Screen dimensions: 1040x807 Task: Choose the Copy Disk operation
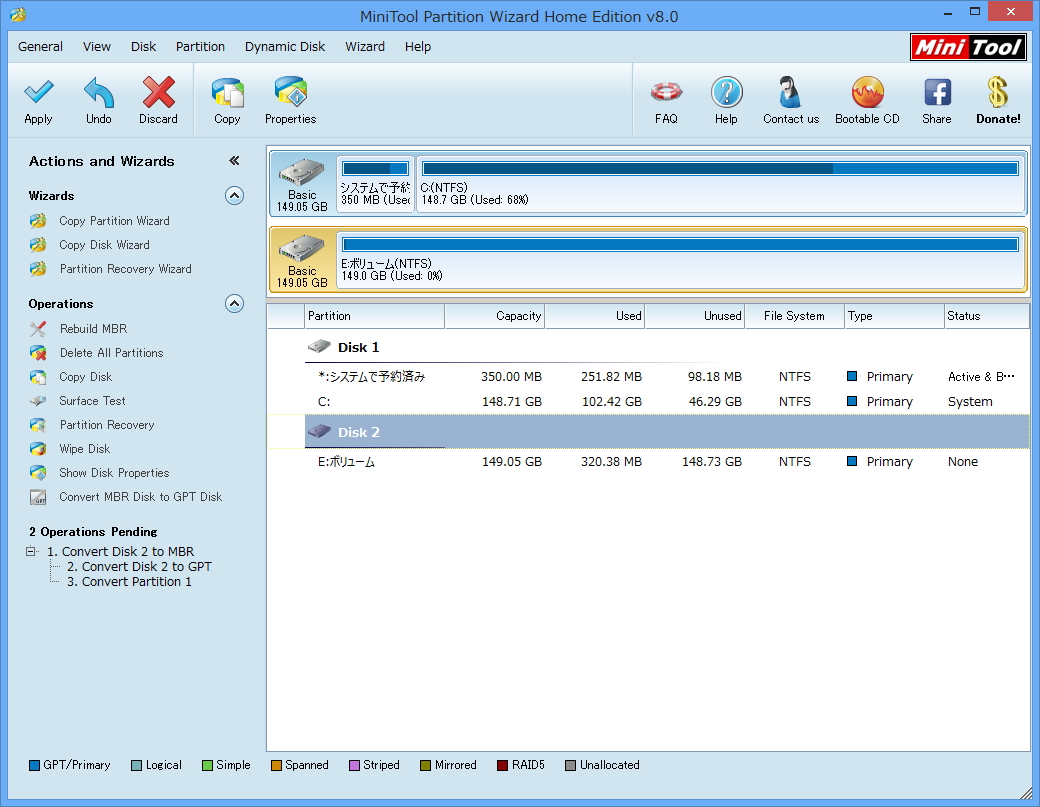[86, 377]
